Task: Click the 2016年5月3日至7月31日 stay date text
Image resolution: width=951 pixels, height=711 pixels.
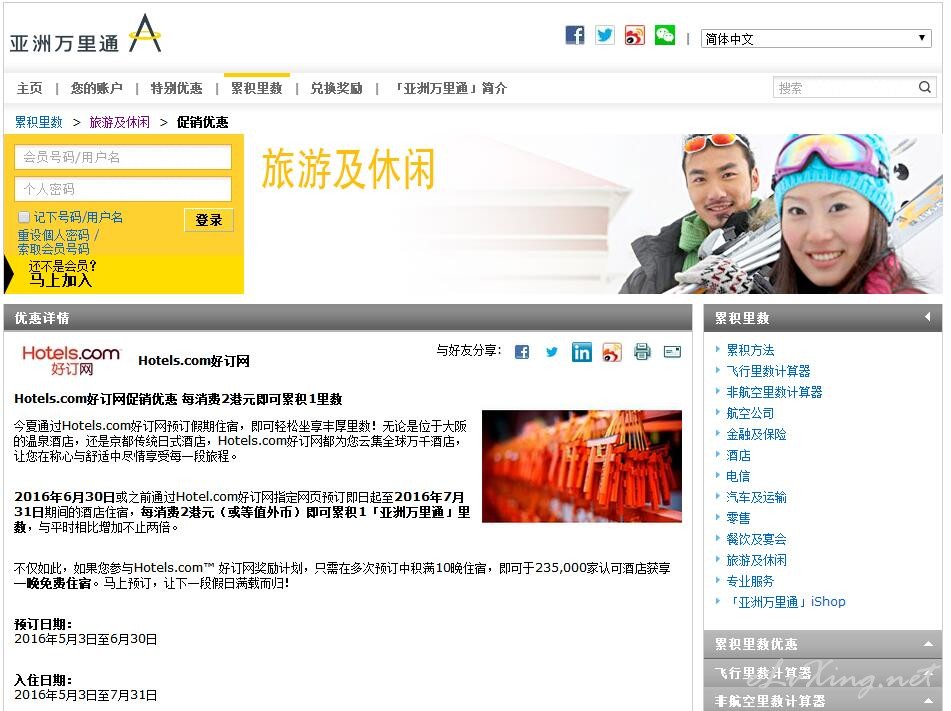Action: point(86,695)
